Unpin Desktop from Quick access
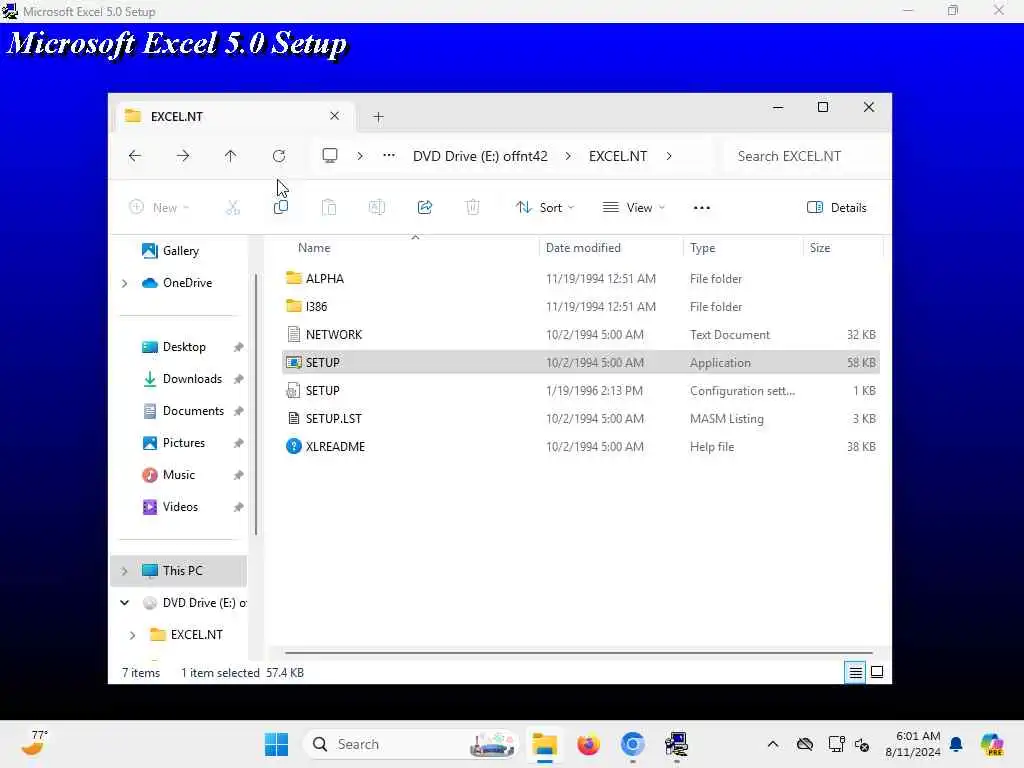The height and width of the screenshot is (768, 1024). 238,347
